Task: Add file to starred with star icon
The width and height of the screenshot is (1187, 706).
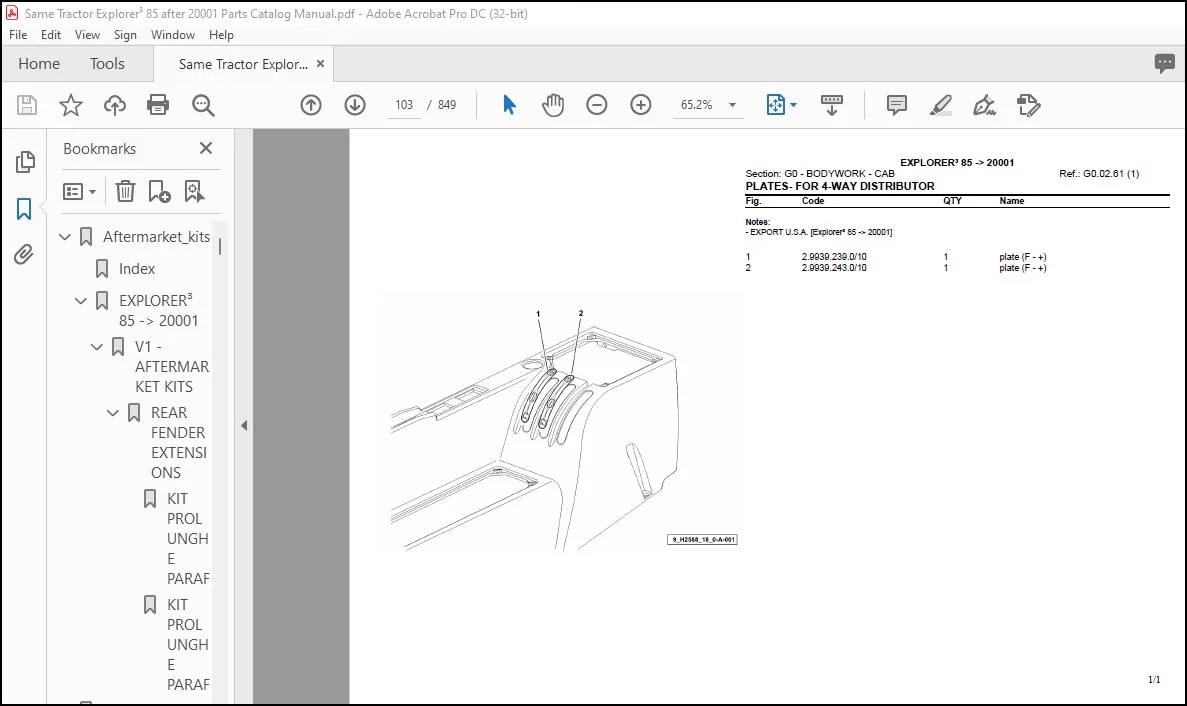Action: click(70, 105)
